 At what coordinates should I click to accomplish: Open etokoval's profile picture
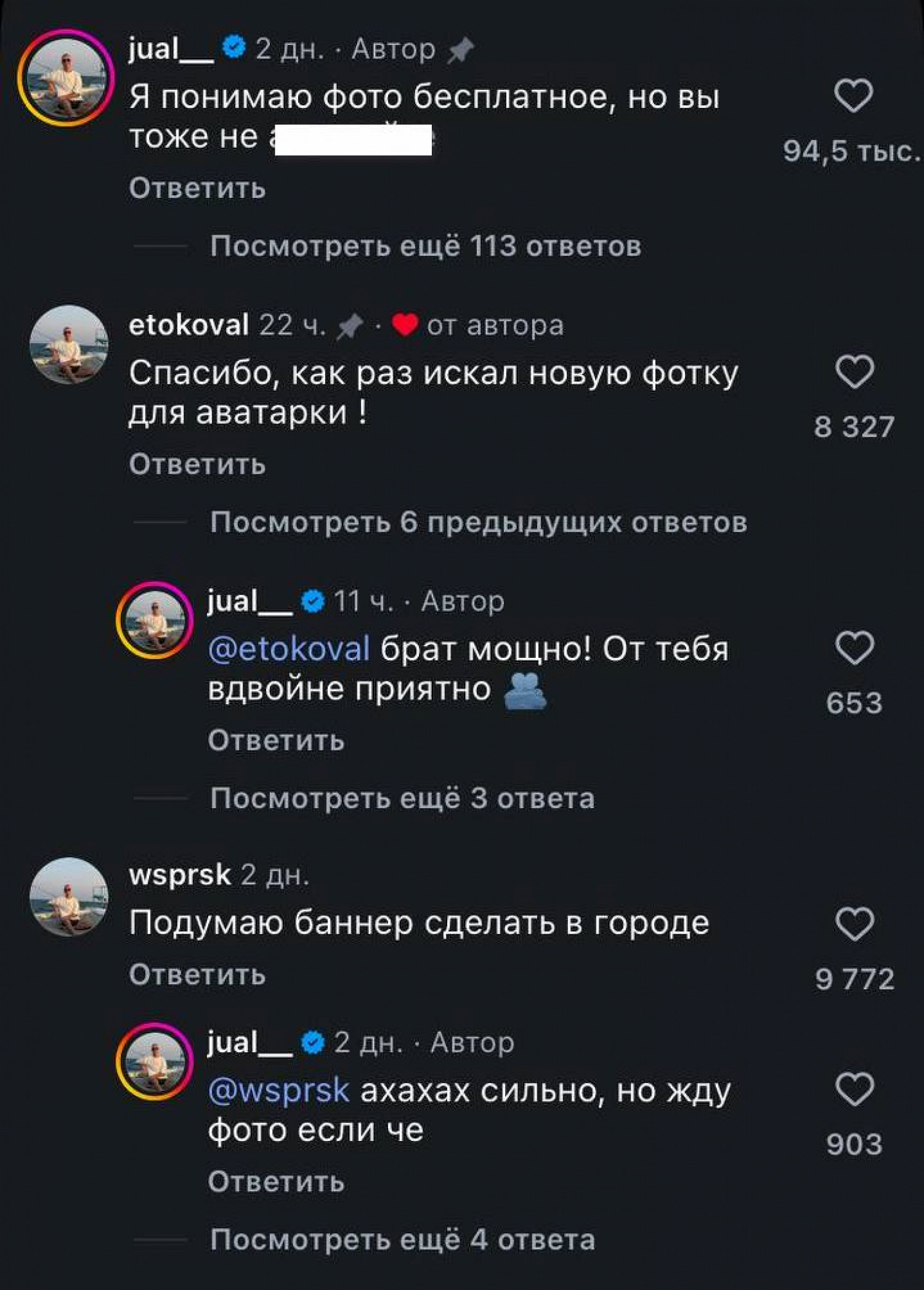tap(69, 344)
